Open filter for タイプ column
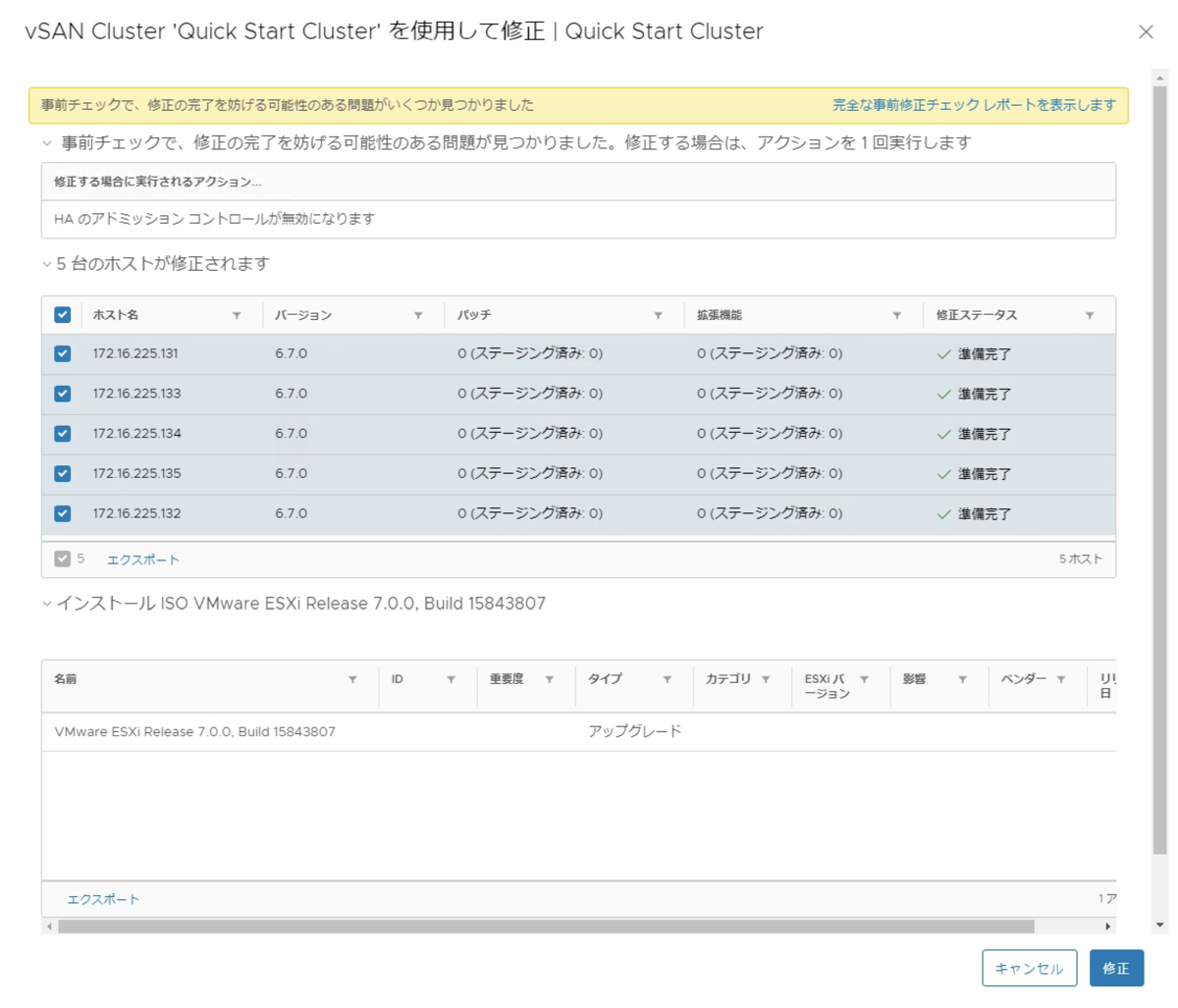 [668, 679]
